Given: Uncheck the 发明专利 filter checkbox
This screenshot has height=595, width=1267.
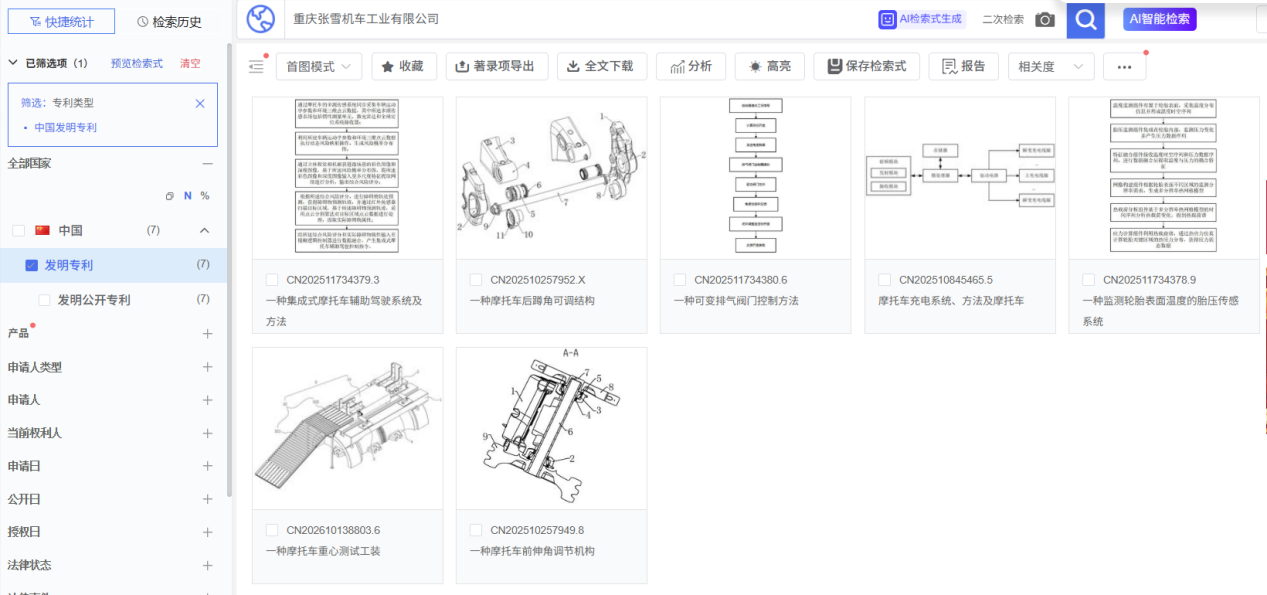Looking at the screenshot, I should [x=34, y=264].
